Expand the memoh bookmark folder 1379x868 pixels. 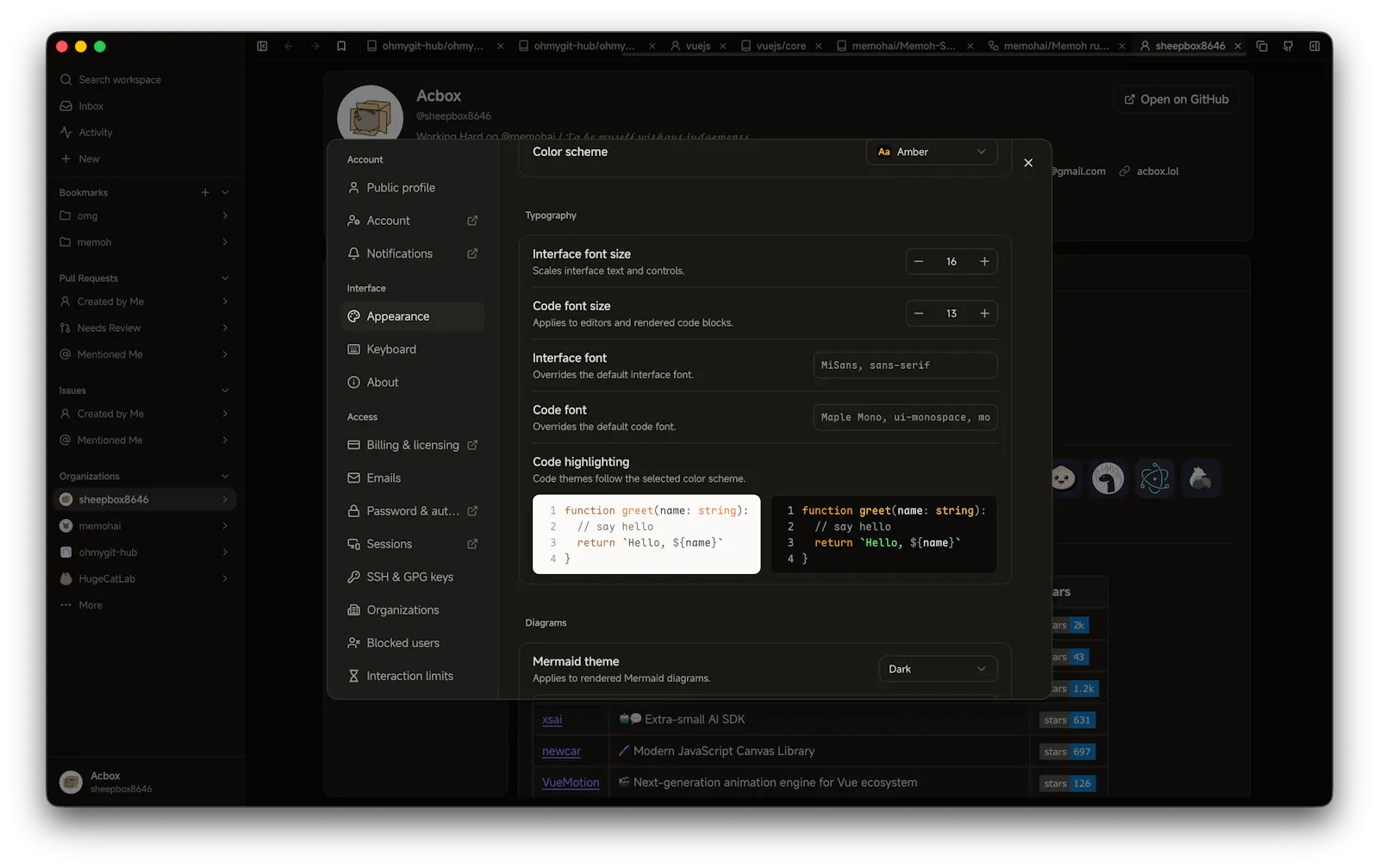point(145,242)
